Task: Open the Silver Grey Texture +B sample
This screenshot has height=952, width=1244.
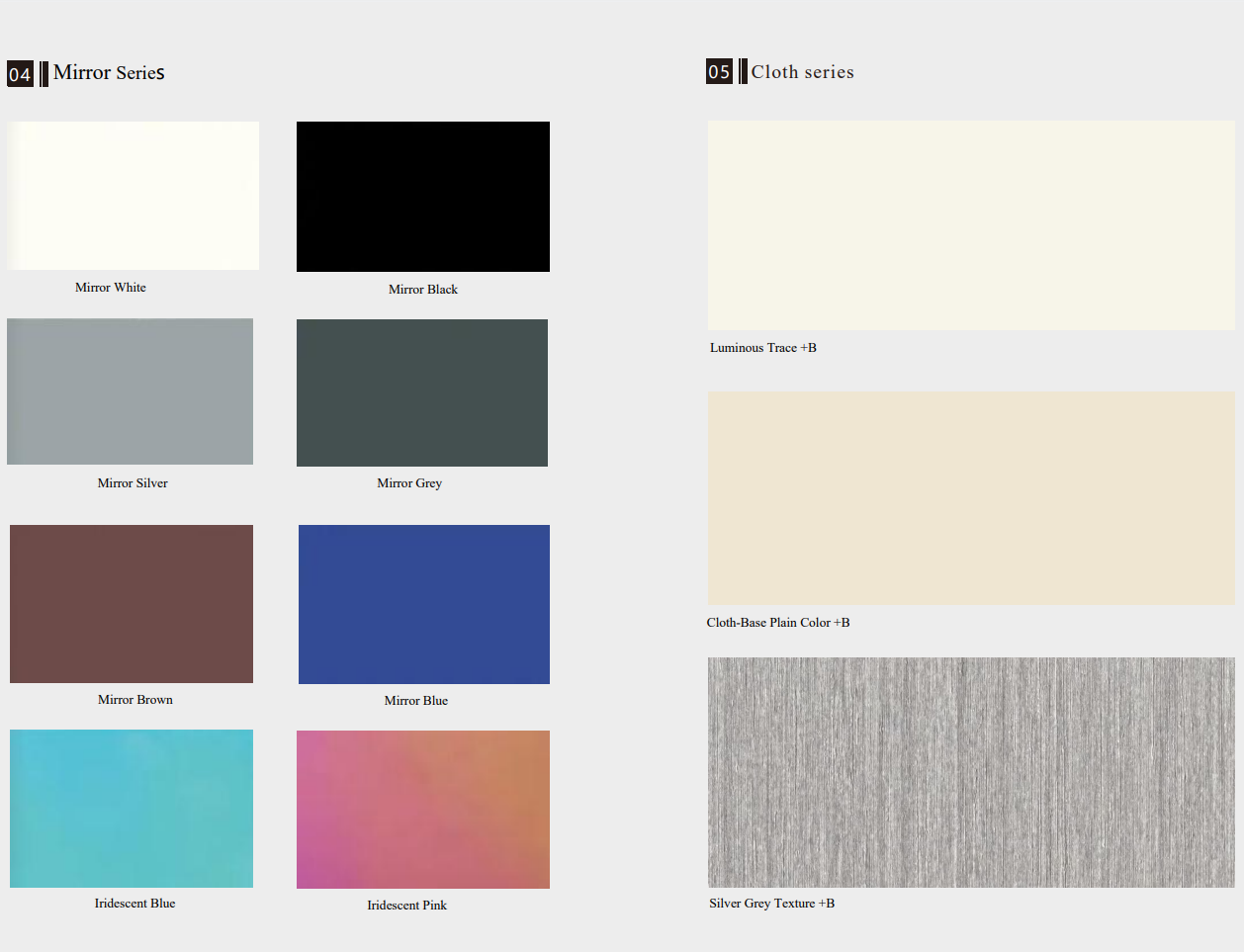Action: [971, 772]
